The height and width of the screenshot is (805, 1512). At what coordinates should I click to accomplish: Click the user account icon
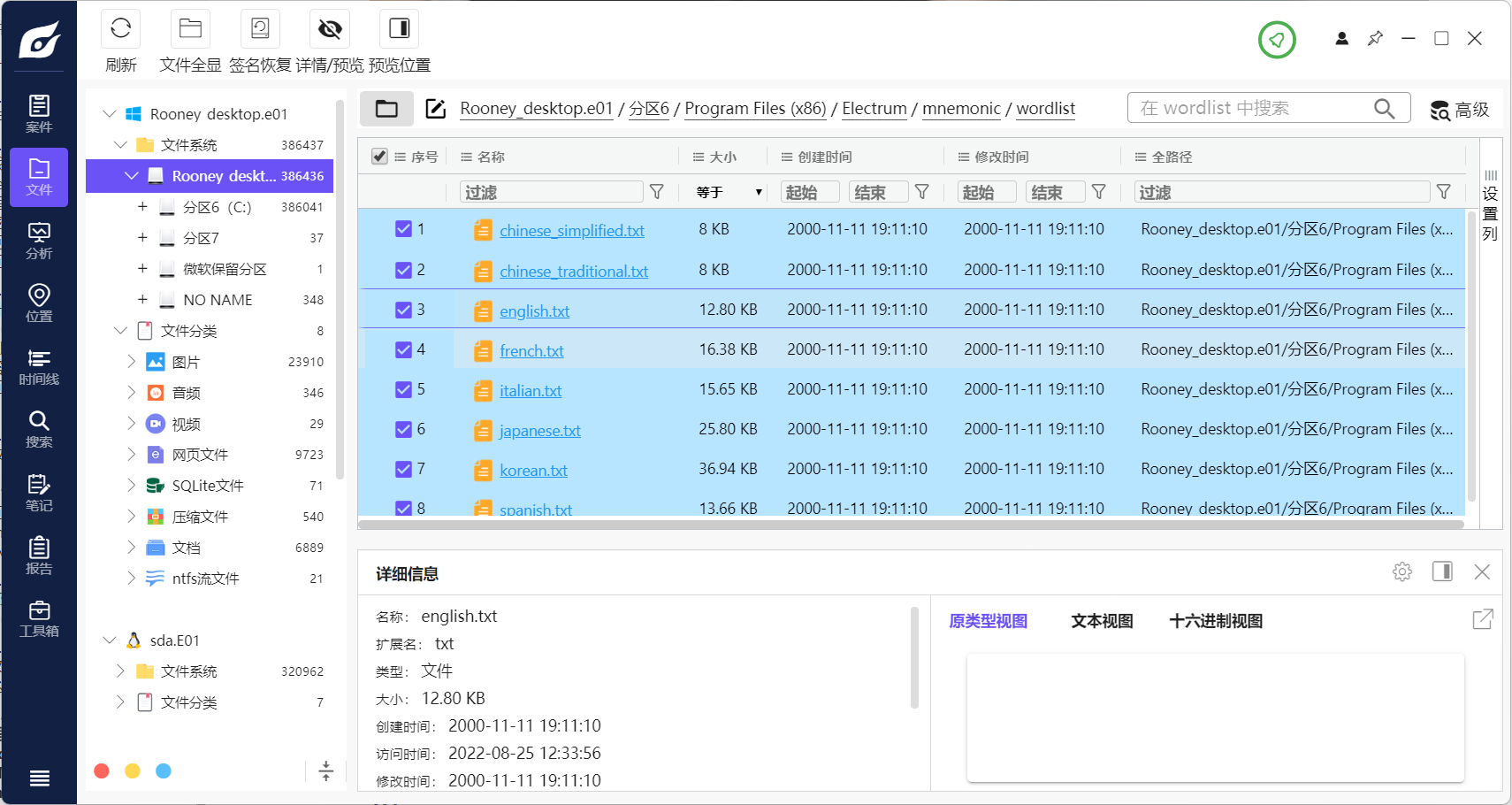coord(1341,38)
